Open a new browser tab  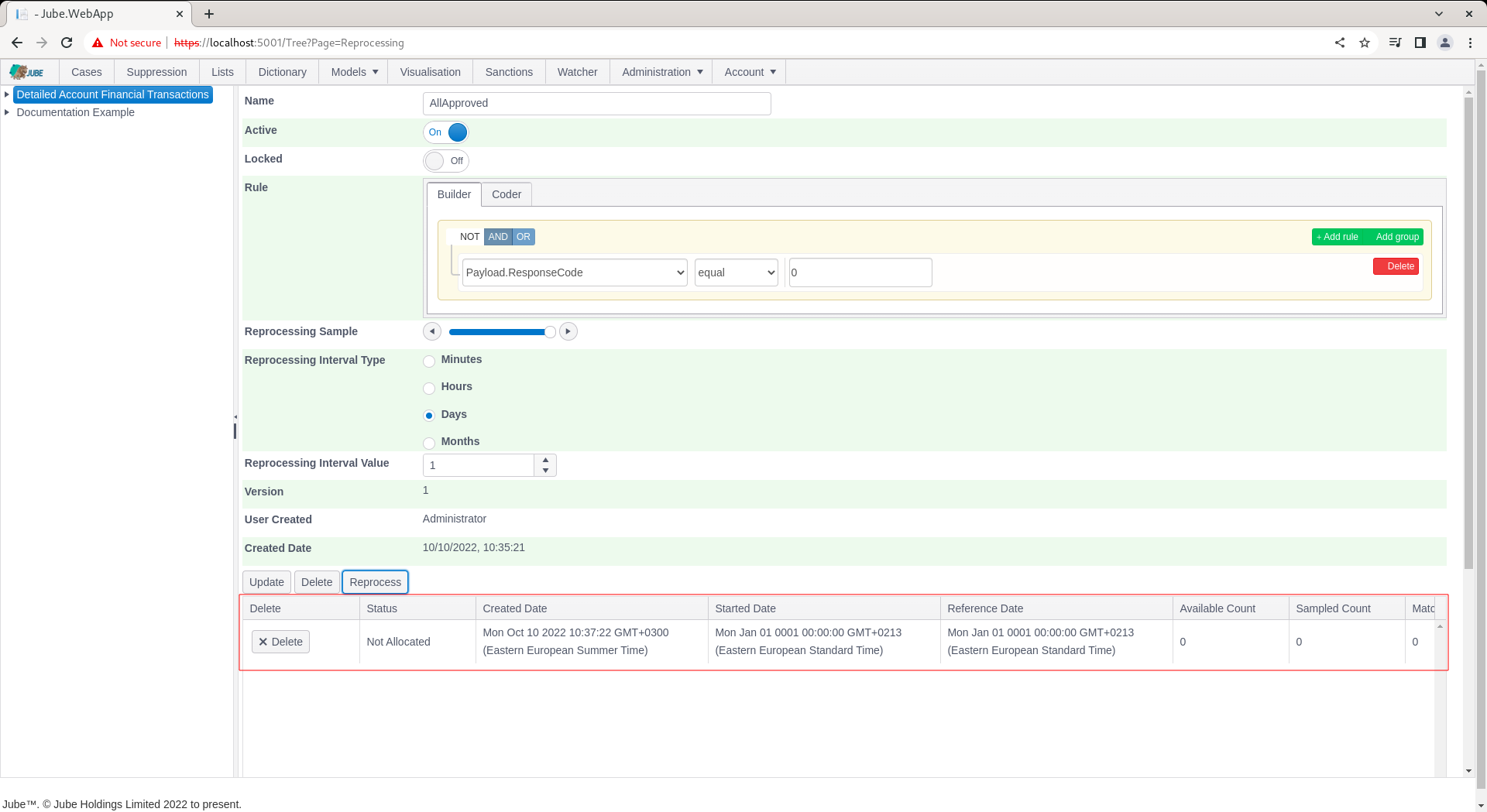(x=209, y=14)
